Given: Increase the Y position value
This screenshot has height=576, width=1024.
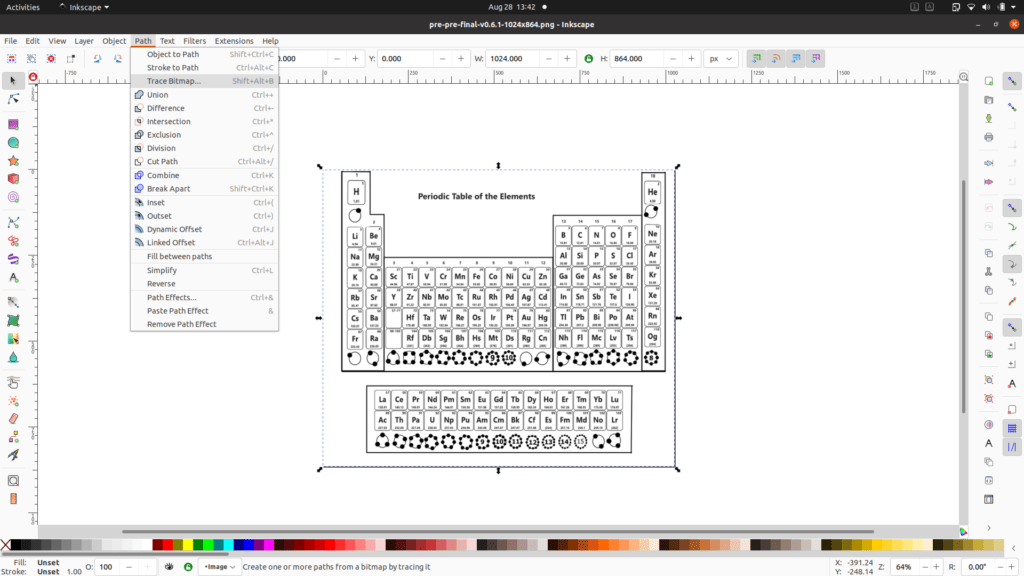Looking at the screenshot, I should [x=460, y=58].
